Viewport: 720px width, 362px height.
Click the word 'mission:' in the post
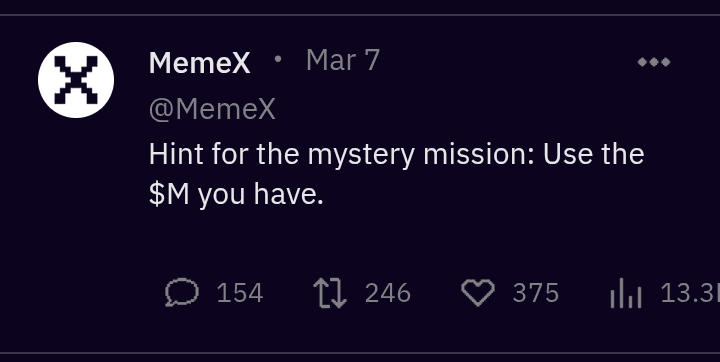[x=479, y=154]
